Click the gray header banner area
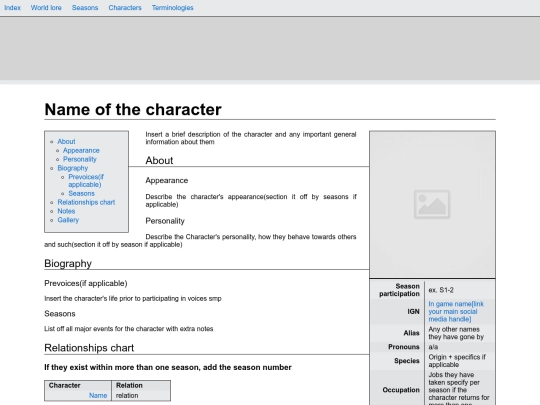Screen dimensions: 540x405 point(270,48)
